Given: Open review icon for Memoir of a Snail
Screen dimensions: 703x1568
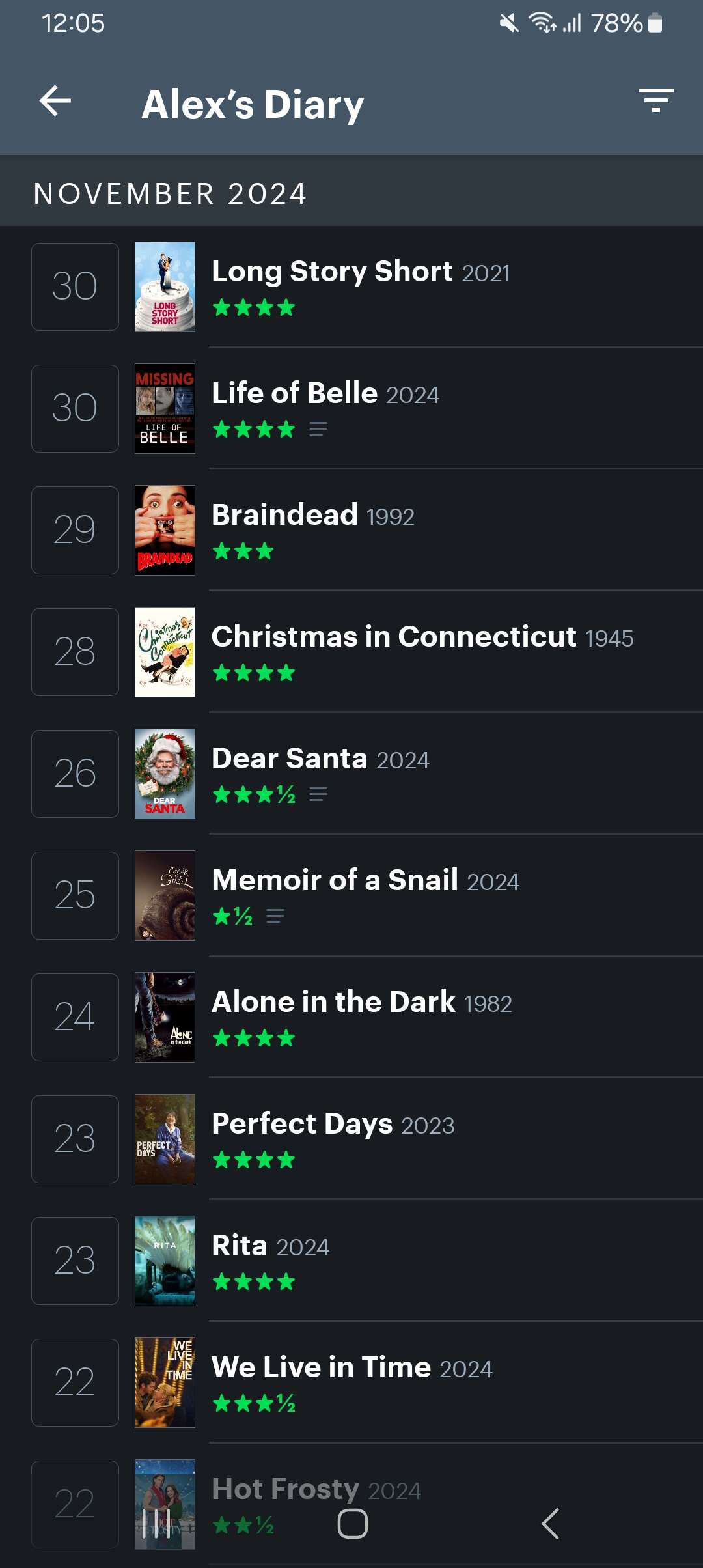Looking at the screenshot, I should pos(275,916).
